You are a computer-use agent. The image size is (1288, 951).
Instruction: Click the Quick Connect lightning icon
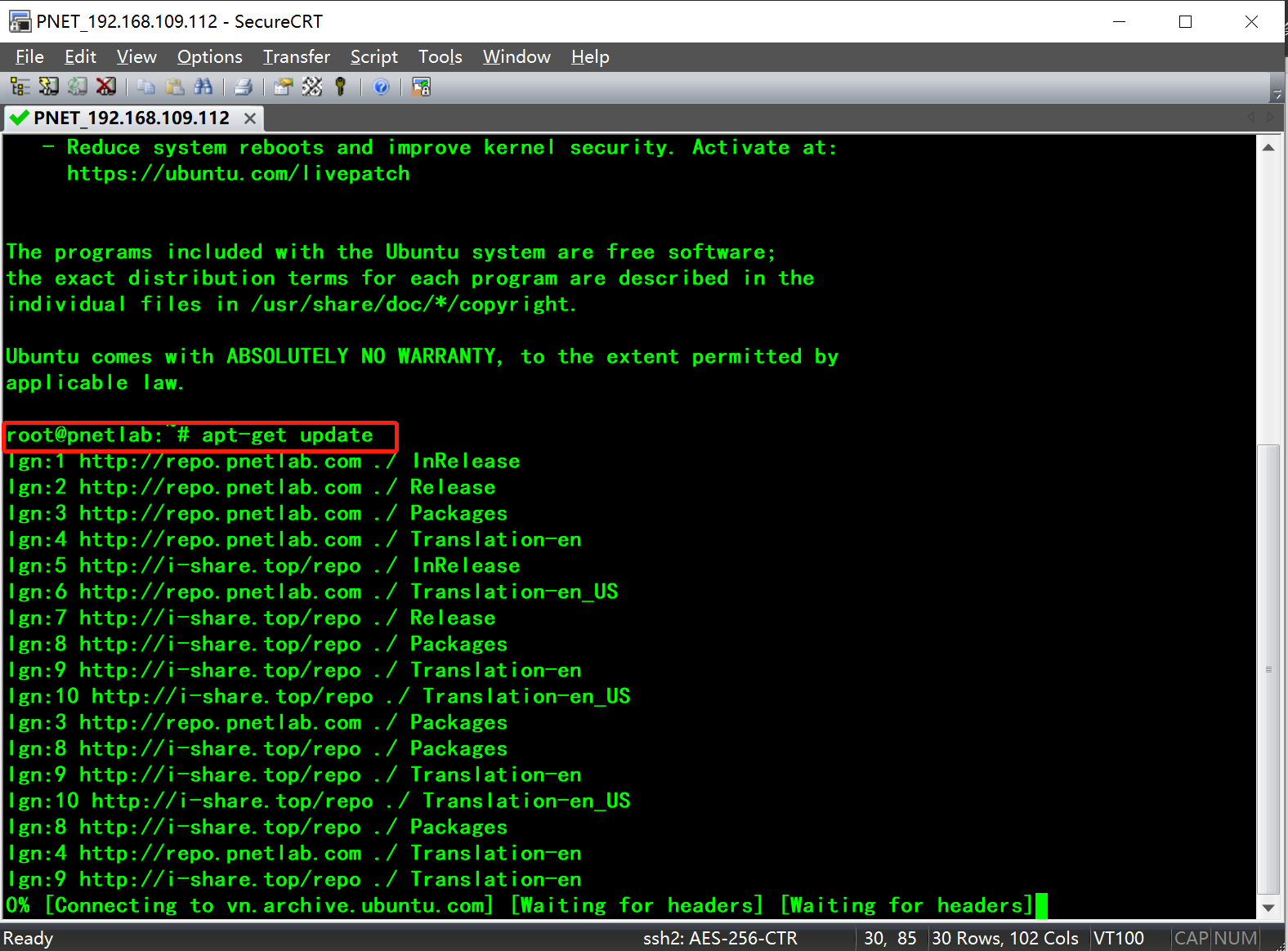[49, 87]
